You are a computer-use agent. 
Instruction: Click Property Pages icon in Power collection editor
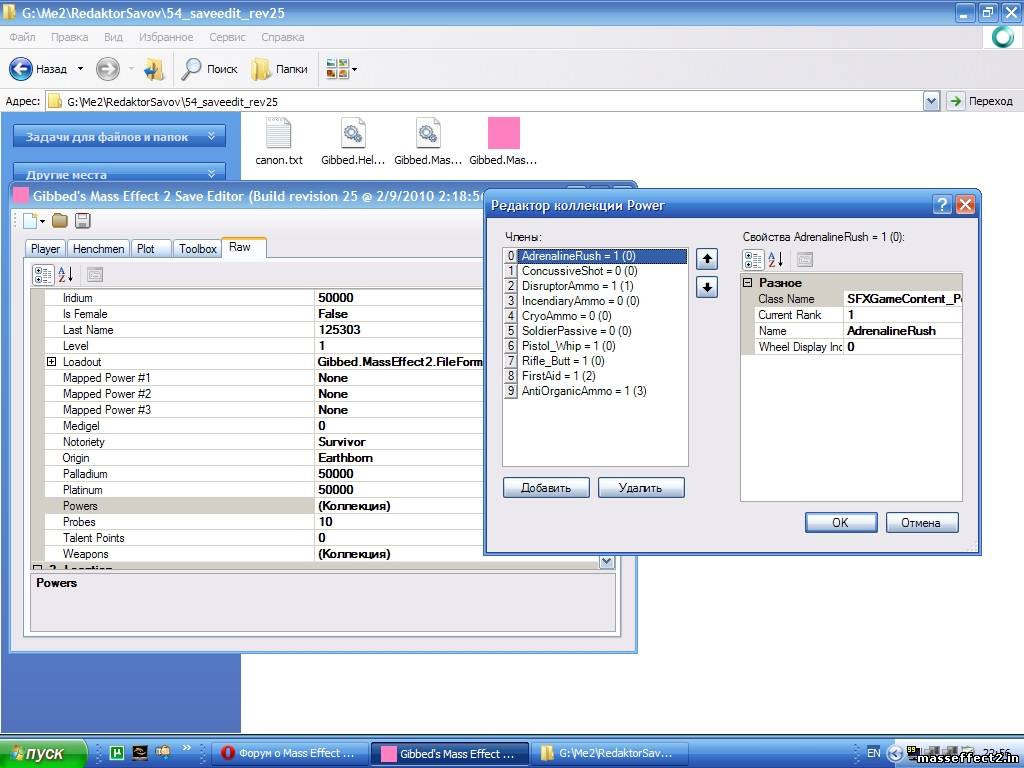pyautogui.click(x=805, y=260)
